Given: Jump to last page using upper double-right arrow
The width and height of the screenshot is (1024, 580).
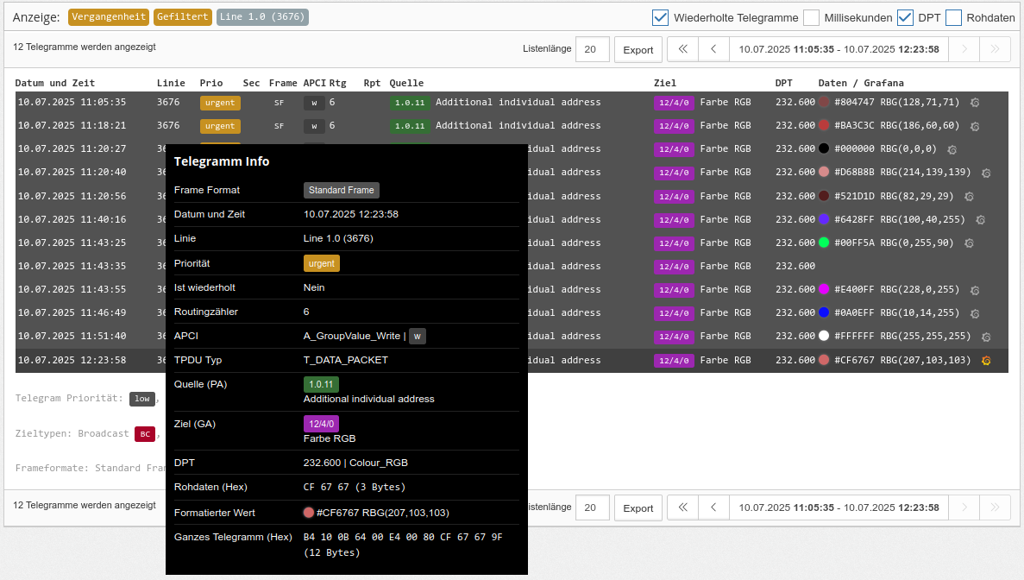Looking at the screenshot, I should pos(995,49).
